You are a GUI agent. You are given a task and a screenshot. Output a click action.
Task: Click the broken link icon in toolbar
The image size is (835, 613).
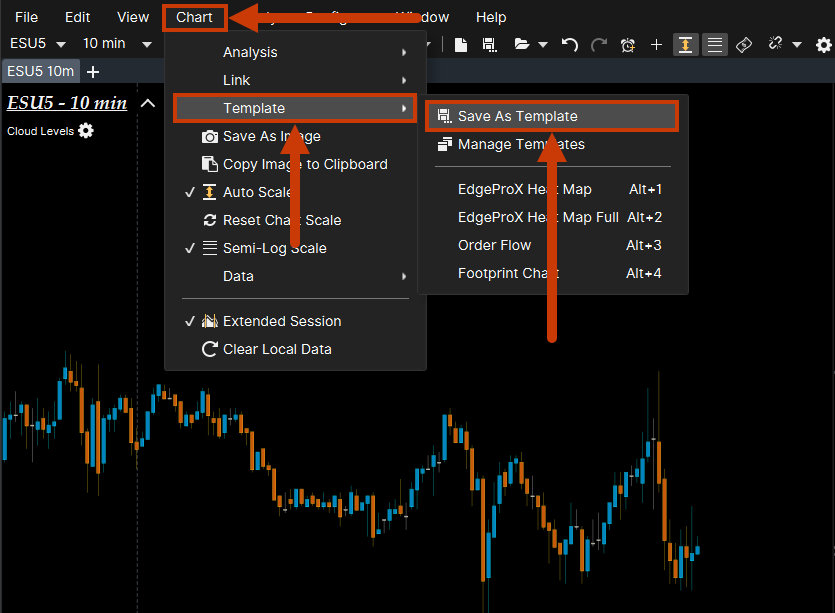[774, 45]
